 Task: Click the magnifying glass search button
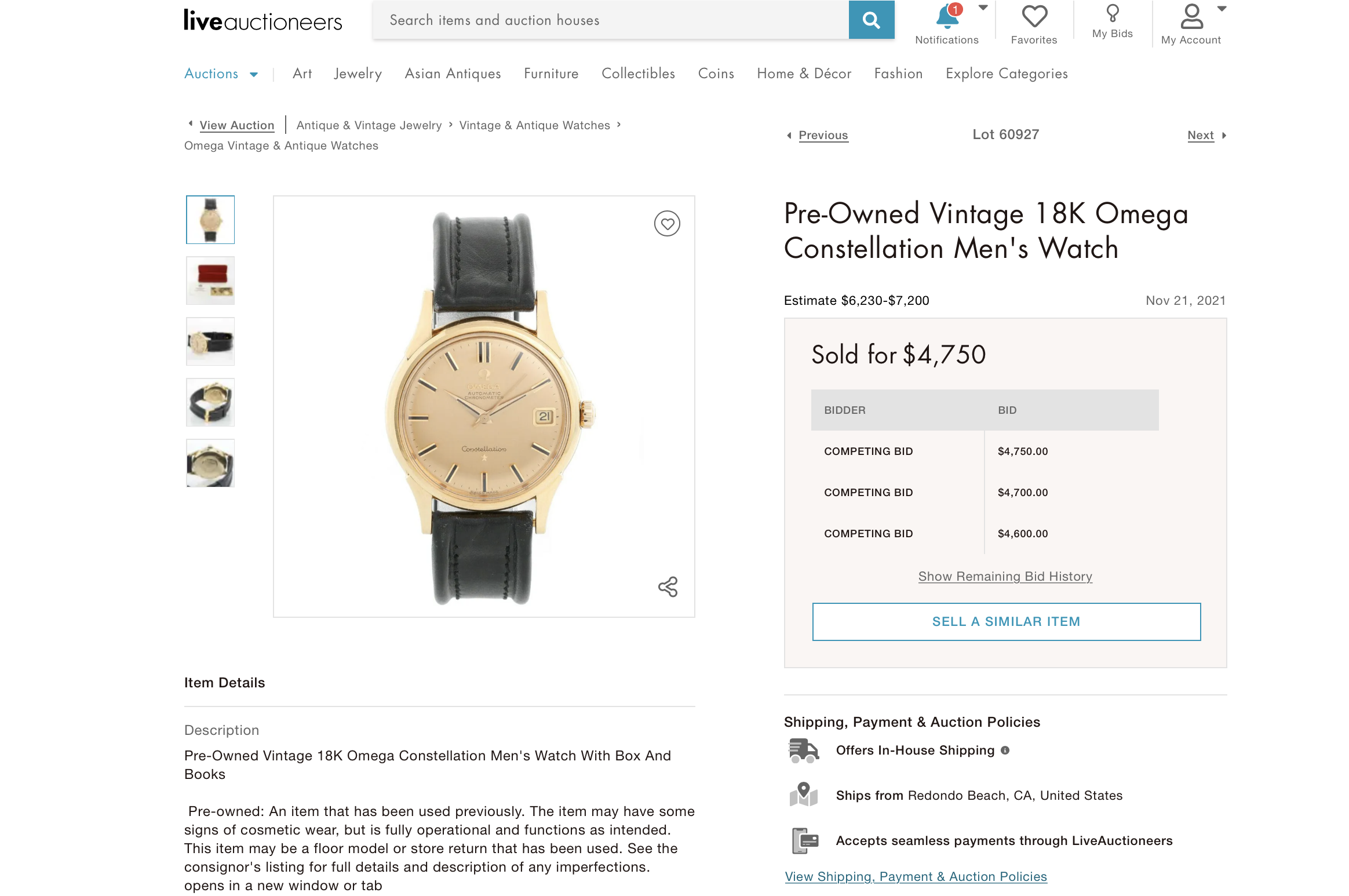coord(871,20)
